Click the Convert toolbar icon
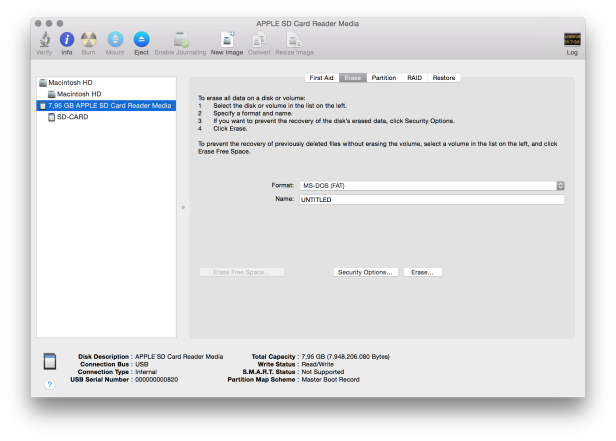The image size is (616, 441). click(259, 39)
